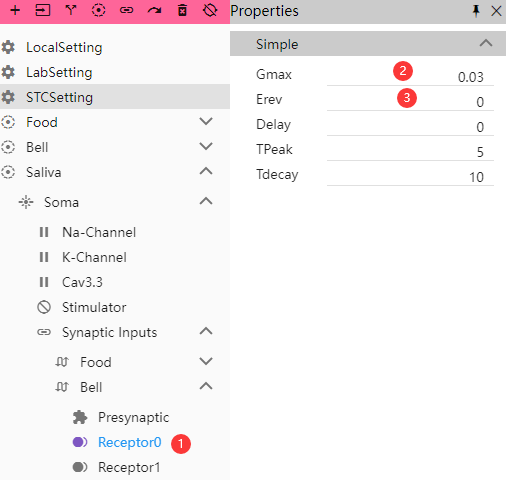
Task: Open the Stimulator item
Action: click(x=94, y=307)
